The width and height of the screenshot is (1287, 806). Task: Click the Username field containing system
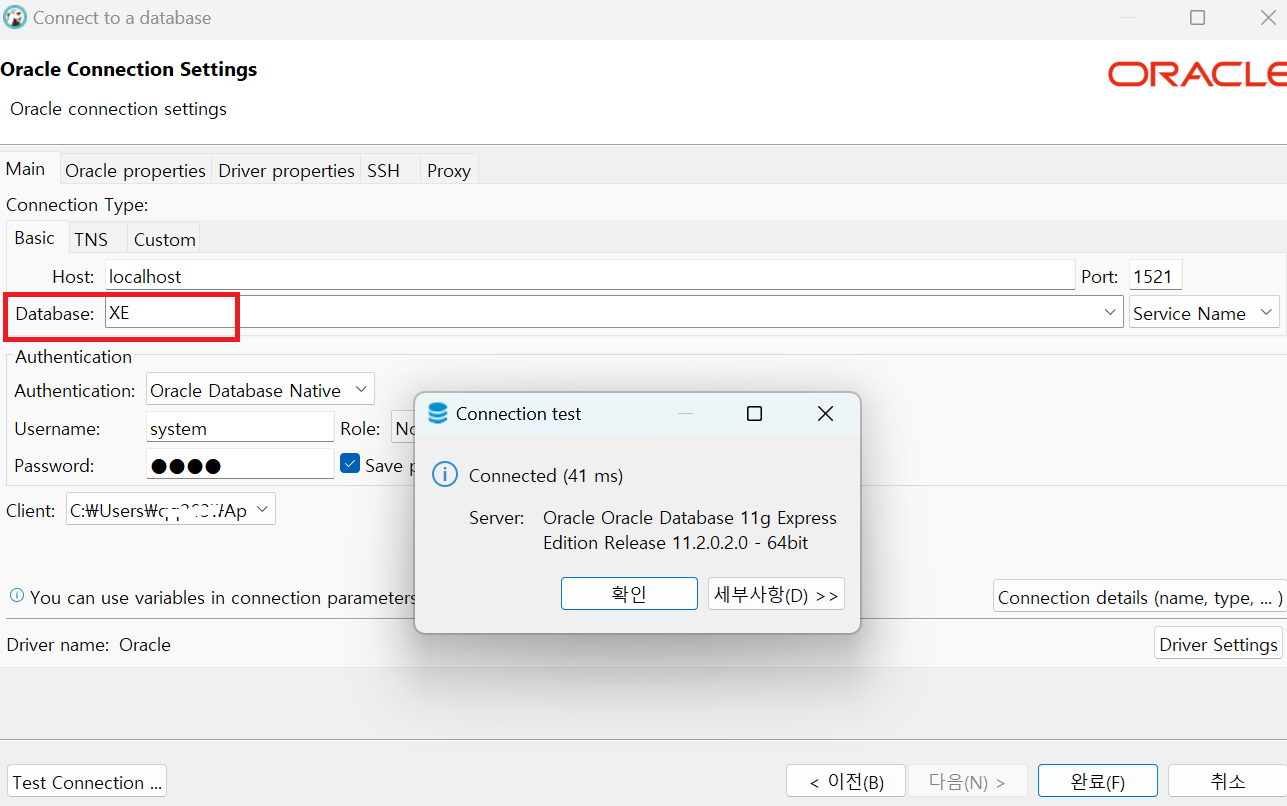(240, 428)
